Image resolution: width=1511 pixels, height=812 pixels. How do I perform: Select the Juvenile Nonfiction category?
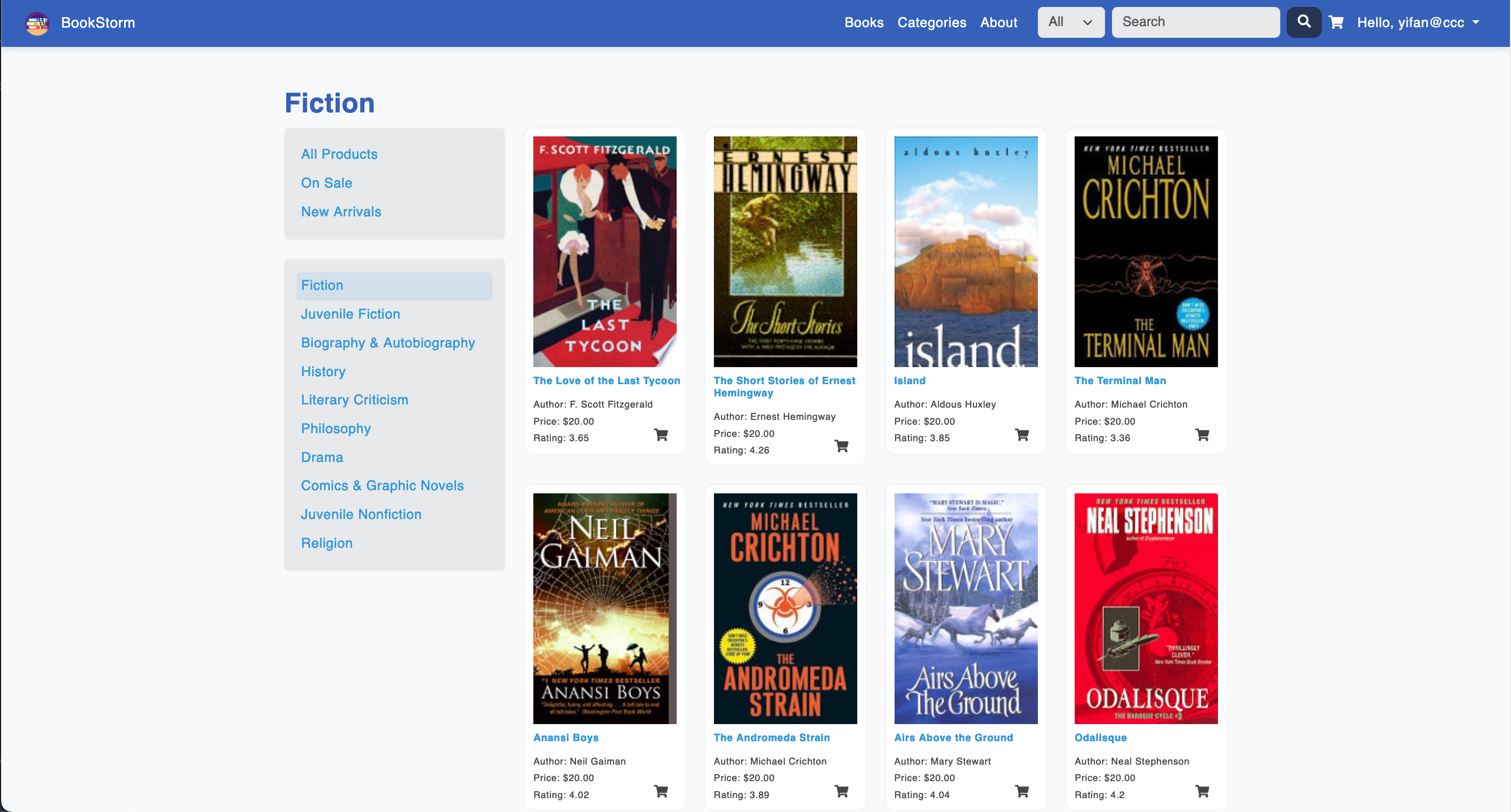tap(361, 514)
